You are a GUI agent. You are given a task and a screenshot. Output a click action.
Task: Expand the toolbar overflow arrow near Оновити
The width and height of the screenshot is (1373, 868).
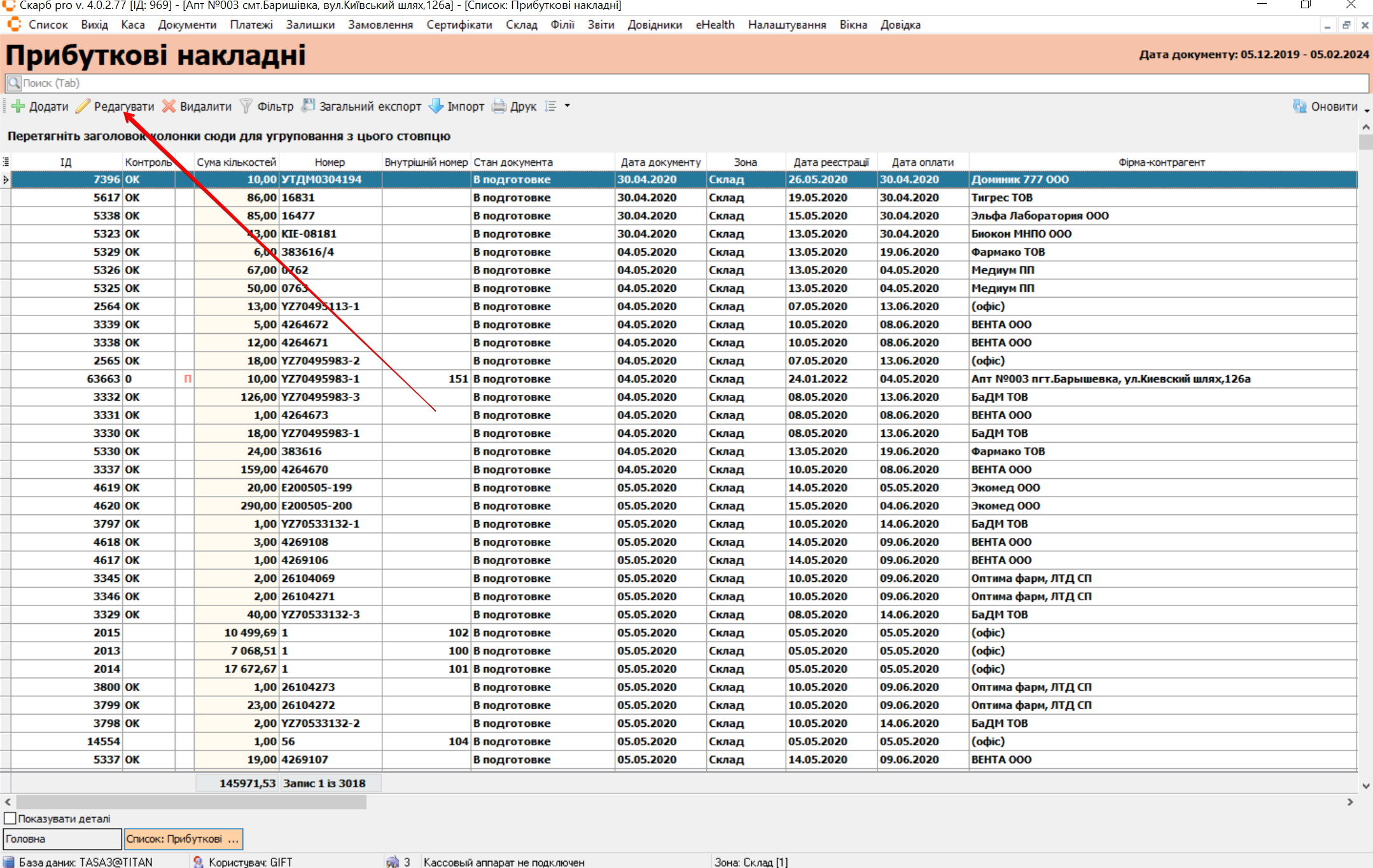click(x=1367, y=111)
